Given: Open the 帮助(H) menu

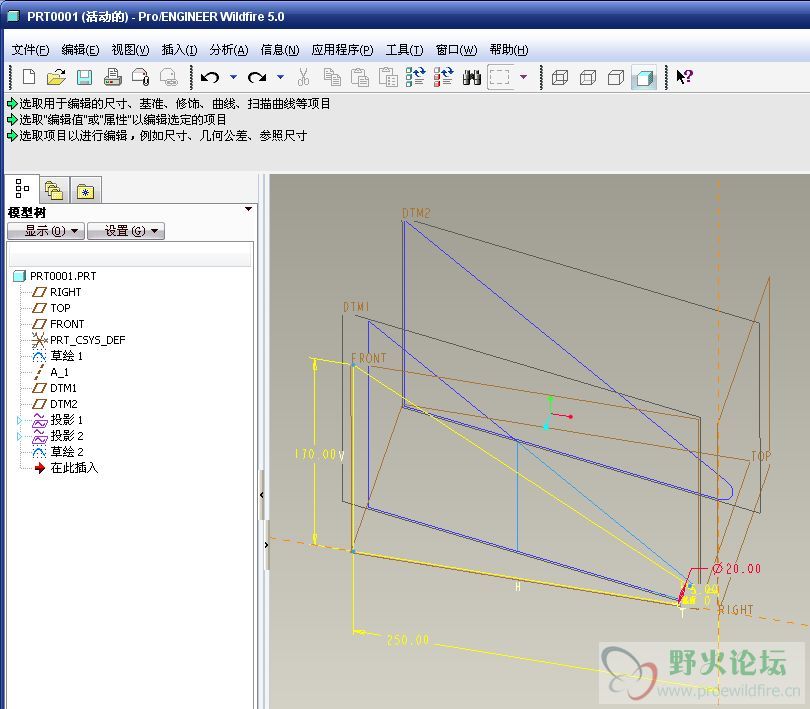Looking at the screenshot, I should click(508, 50).
